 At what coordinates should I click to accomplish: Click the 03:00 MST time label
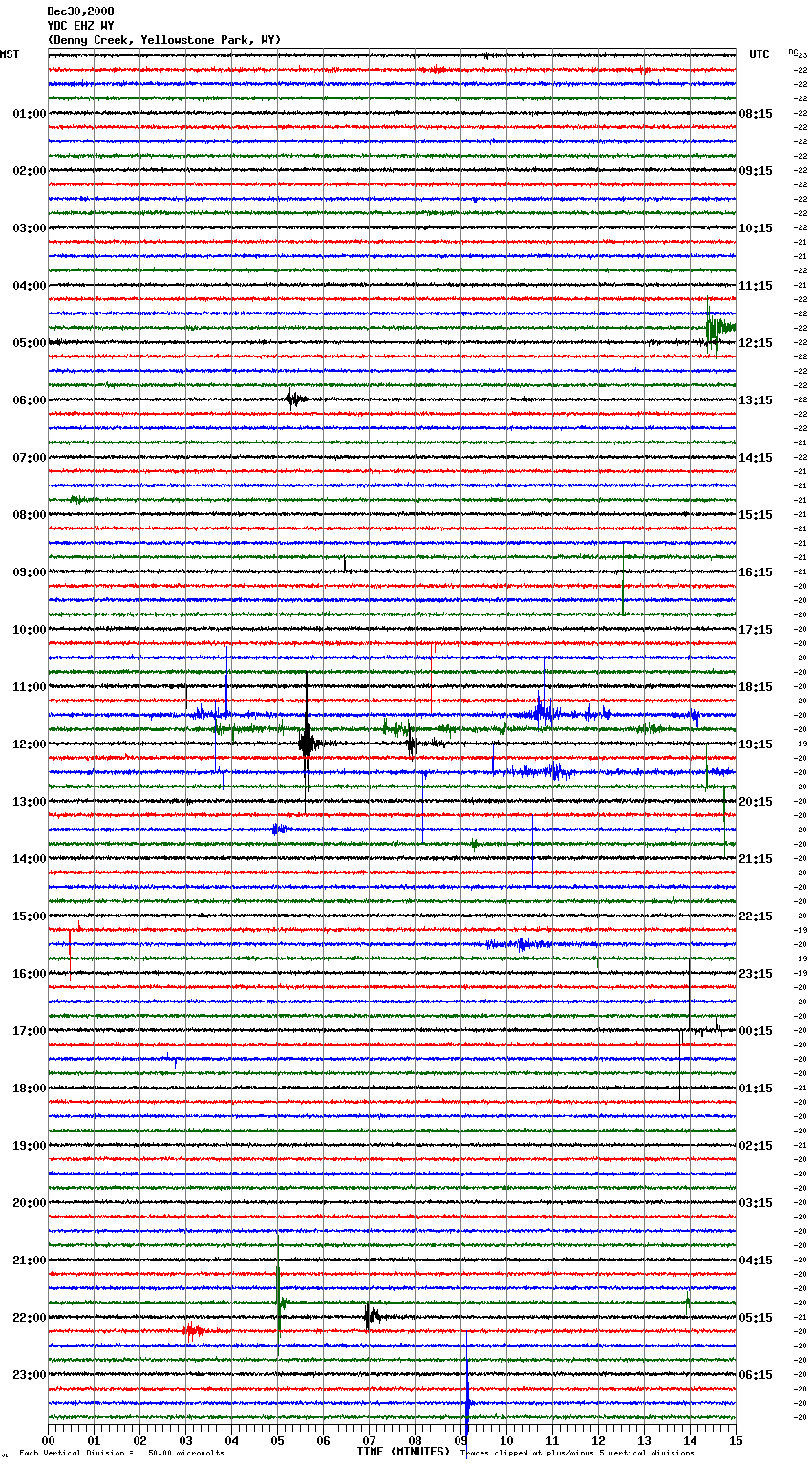pos(29,228)
